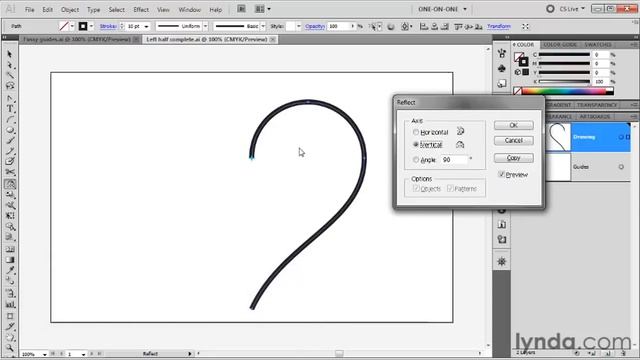This screenshot has height=360, width=640.
Task: Open the fill color dropdown arrow
Action: click(72, 26)
